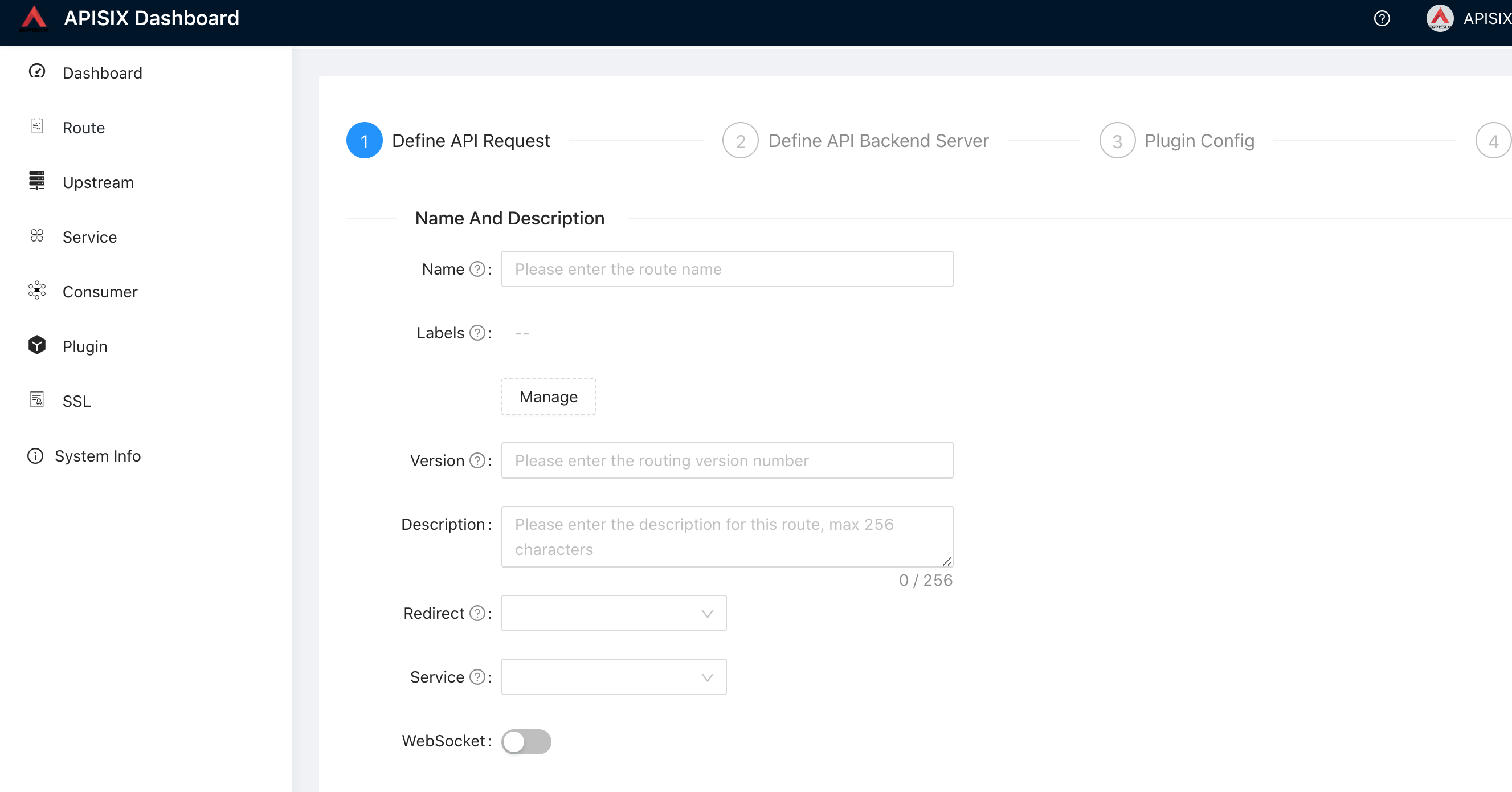Show the Service field help tooltip icon
Screen dimensions: 1512x792
(478, 677)
